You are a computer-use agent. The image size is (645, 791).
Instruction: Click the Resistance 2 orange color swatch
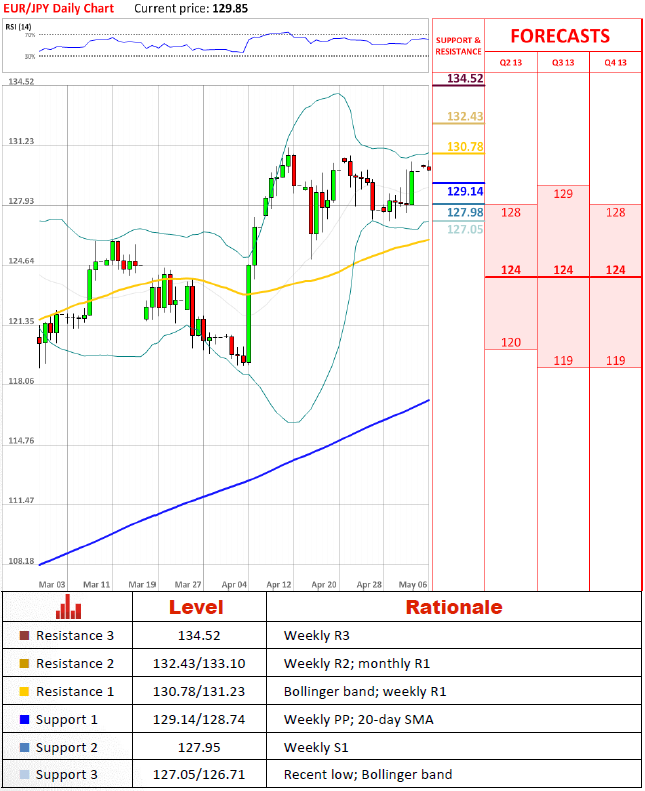pyautogui.click(x=24, y=663)
